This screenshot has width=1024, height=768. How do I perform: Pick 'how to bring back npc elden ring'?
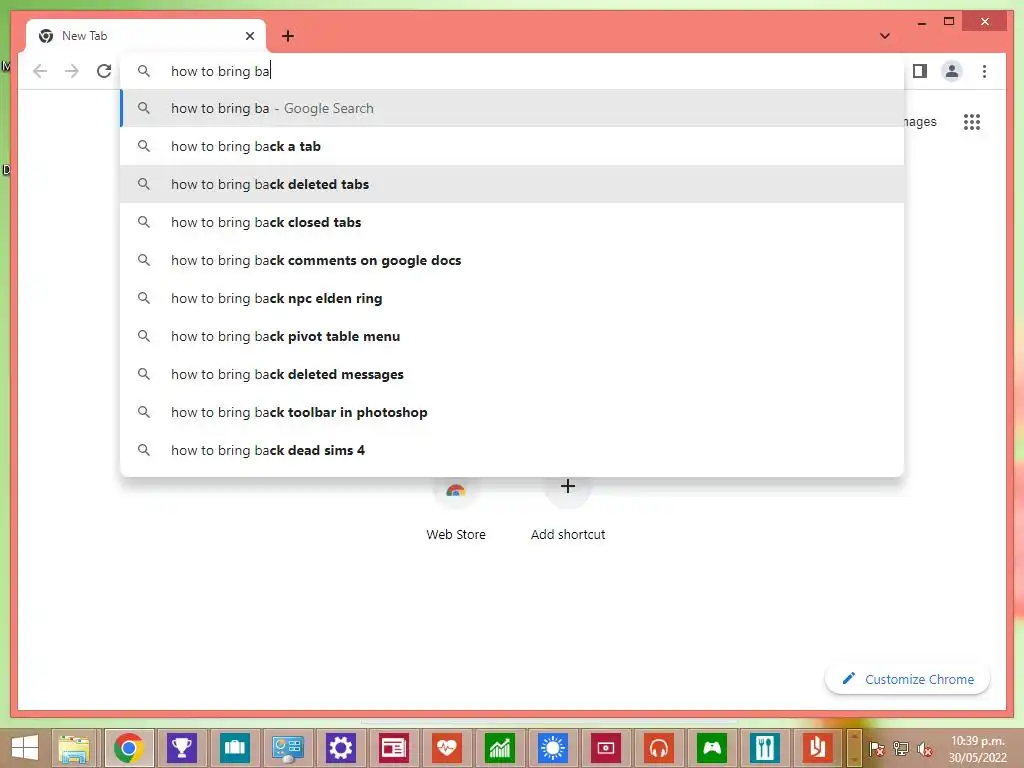[513, 298]
